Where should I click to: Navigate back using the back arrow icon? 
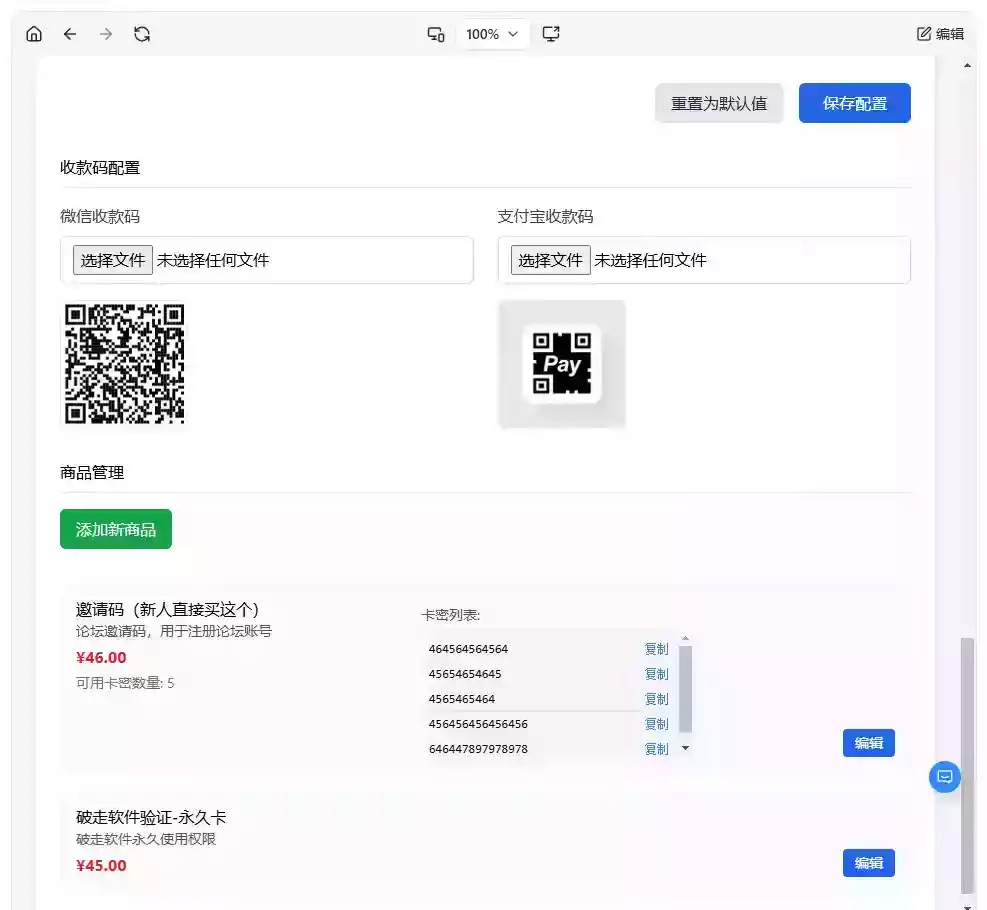[69, 33]
